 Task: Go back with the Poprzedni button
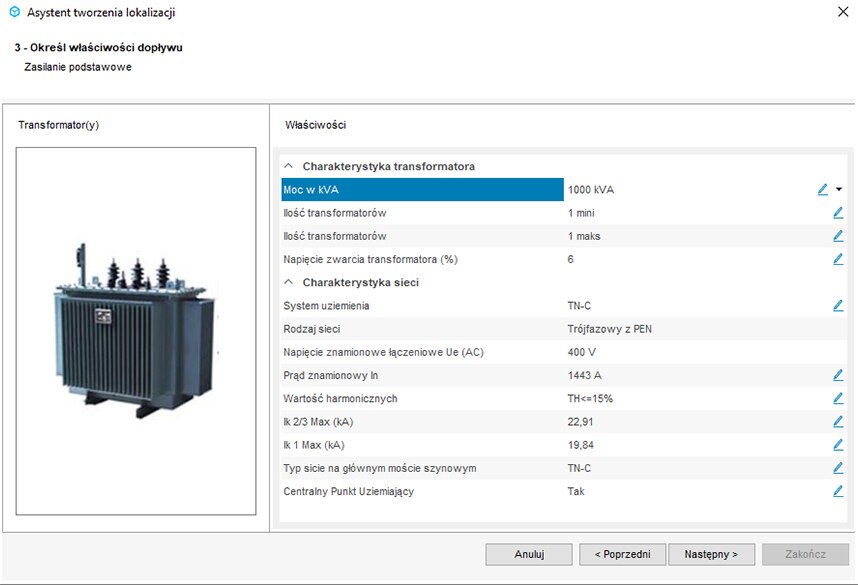click(622, 554)
